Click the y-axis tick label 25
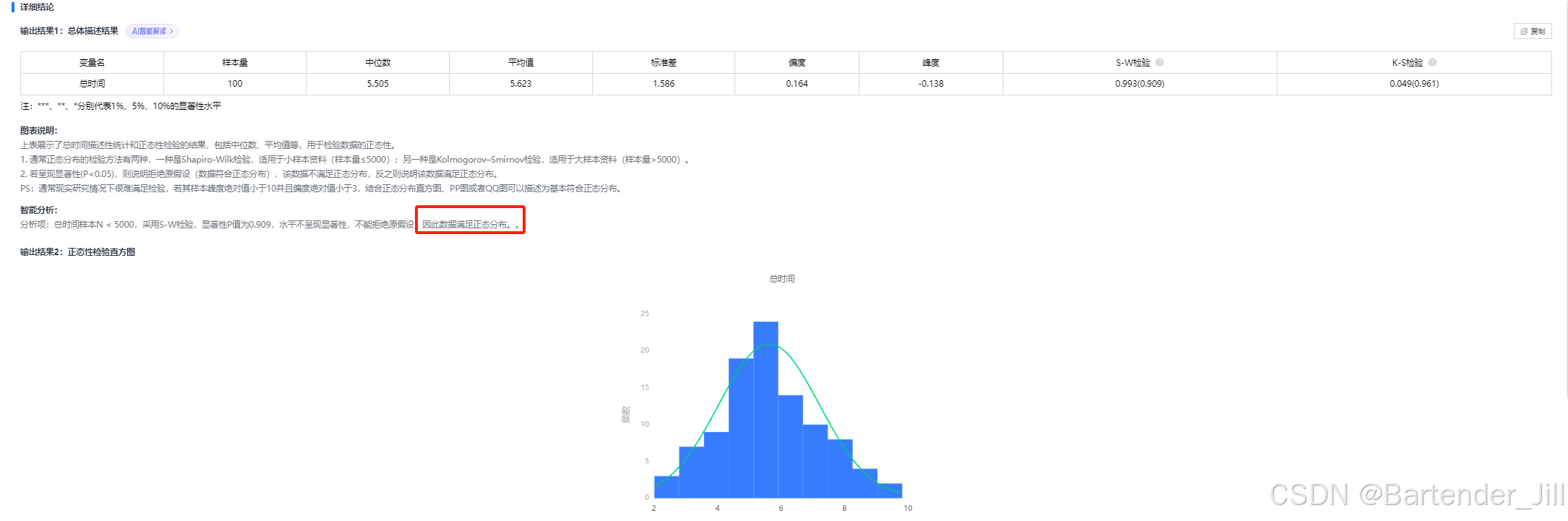The width and height of the screenshot is (1568, 521). point(645,314)
